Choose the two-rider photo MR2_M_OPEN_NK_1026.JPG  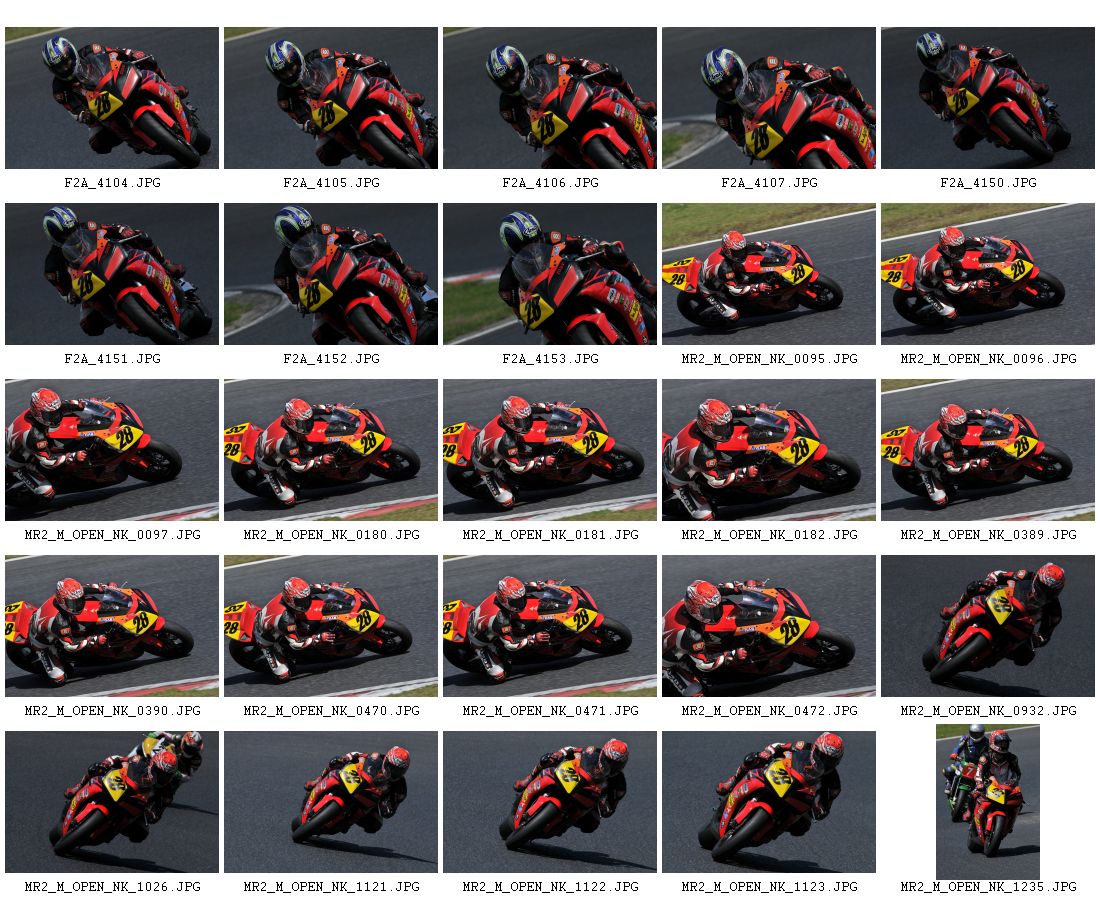tap(112, 802)
